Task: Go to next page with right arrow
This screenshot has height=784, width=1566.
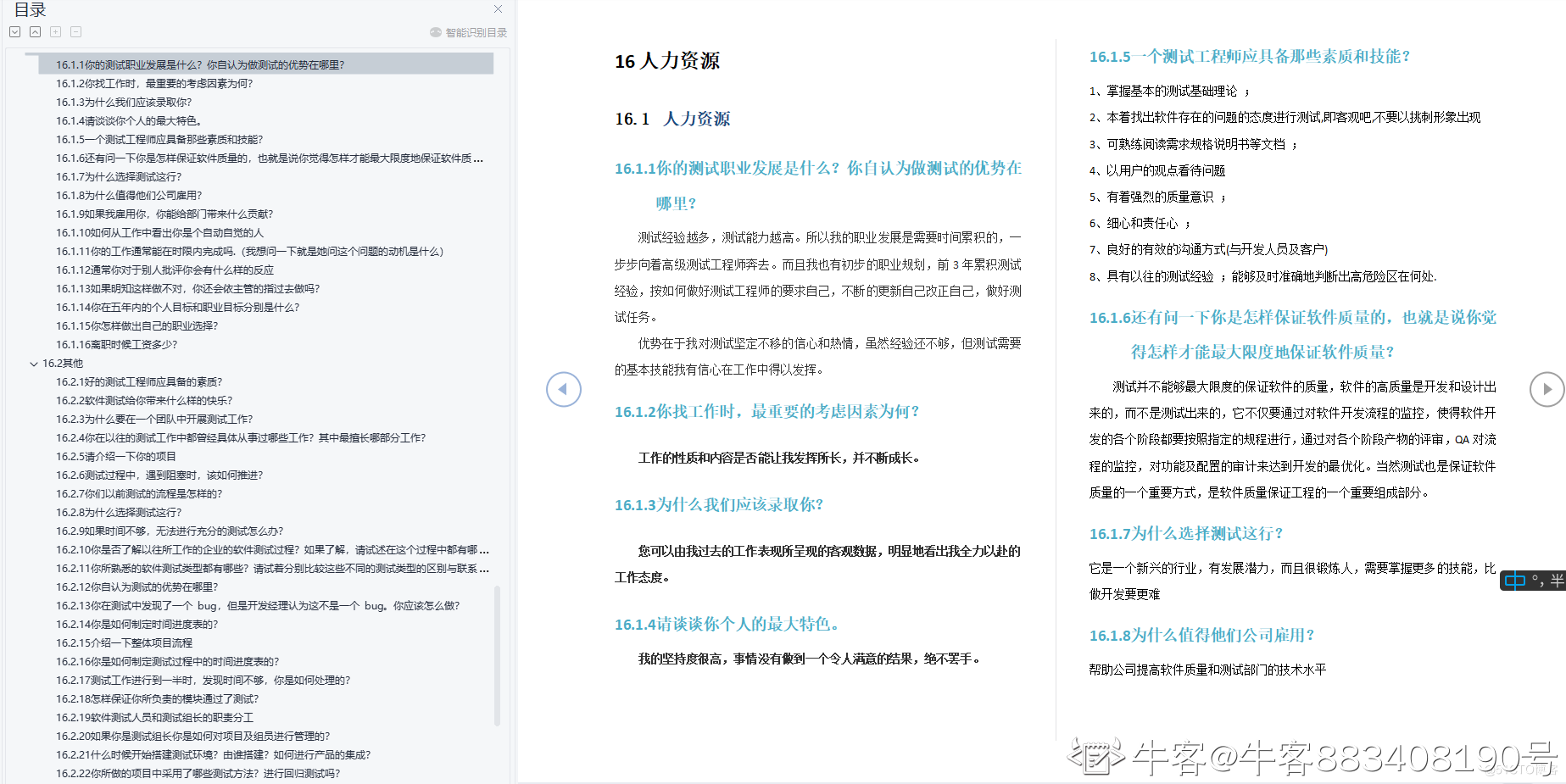Action: (1546, 390)
